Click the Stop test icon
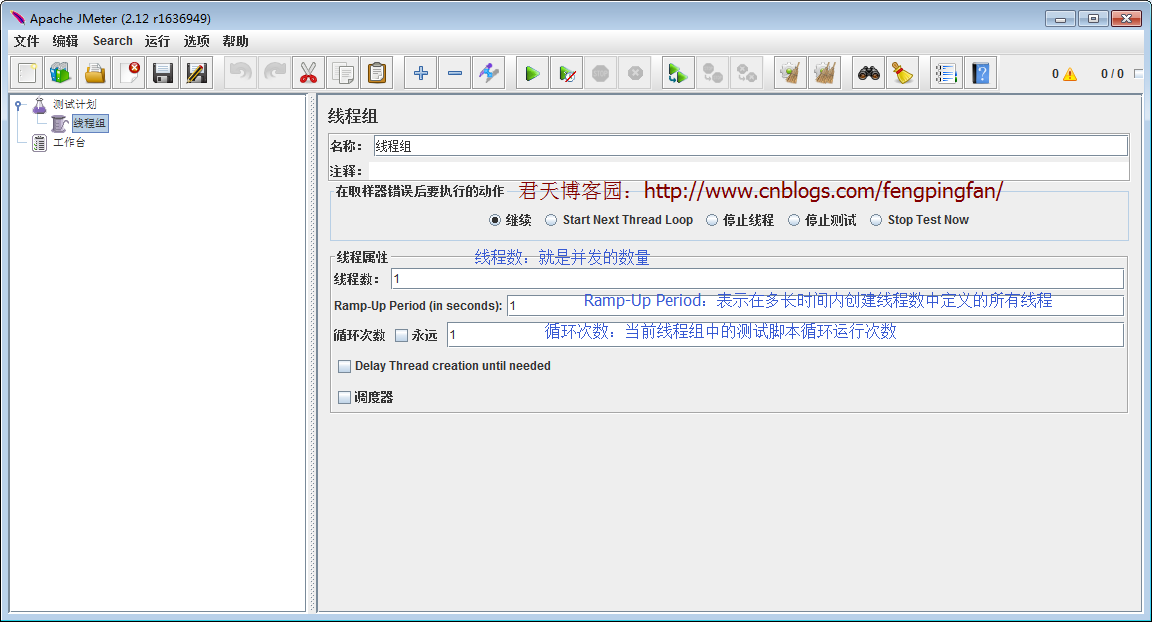Viewport: 1152px width, 622px height. click(x=600, y=73)
